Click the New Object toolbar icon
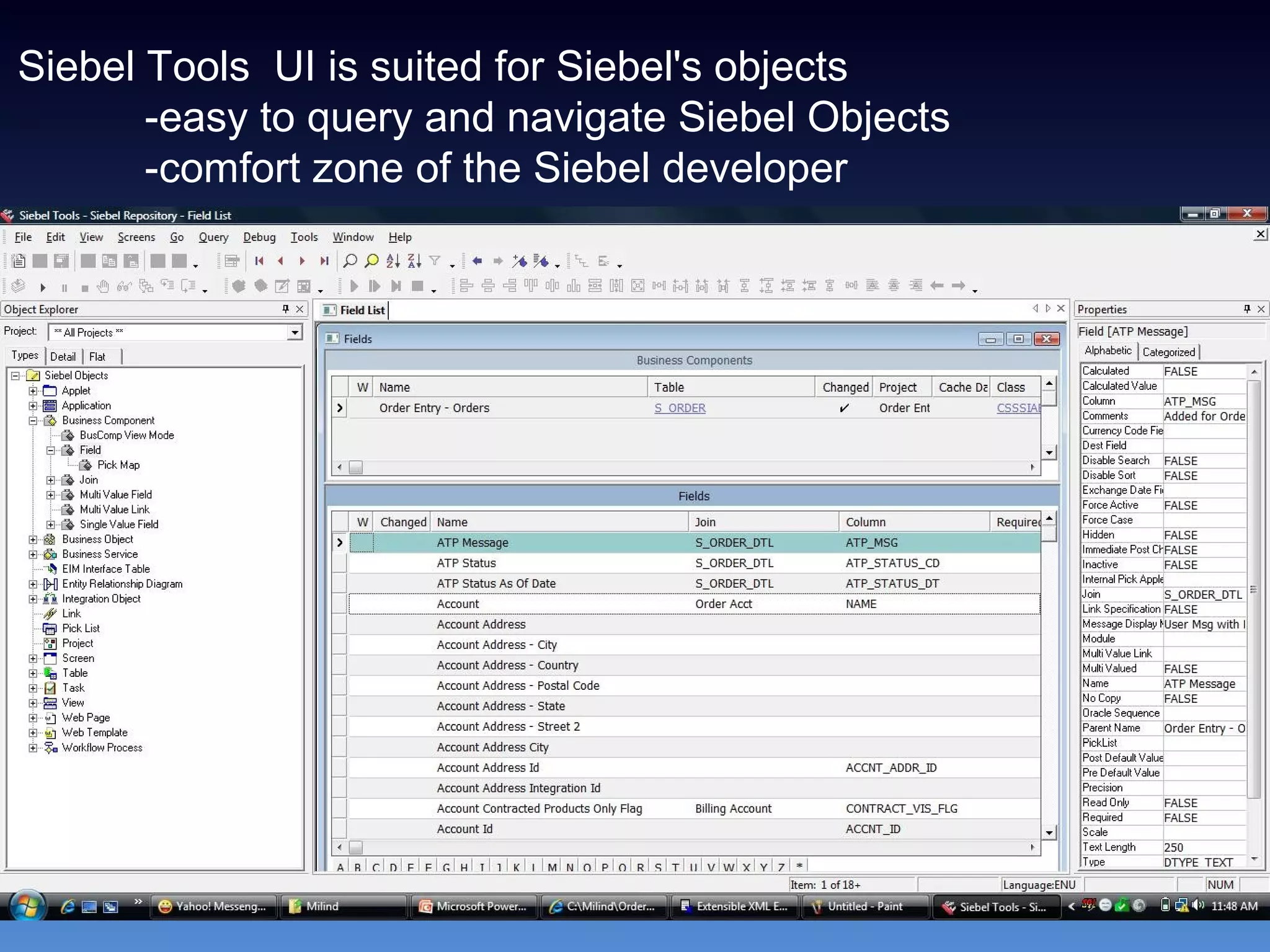The image size is (1270, 952). pos(19,261)
